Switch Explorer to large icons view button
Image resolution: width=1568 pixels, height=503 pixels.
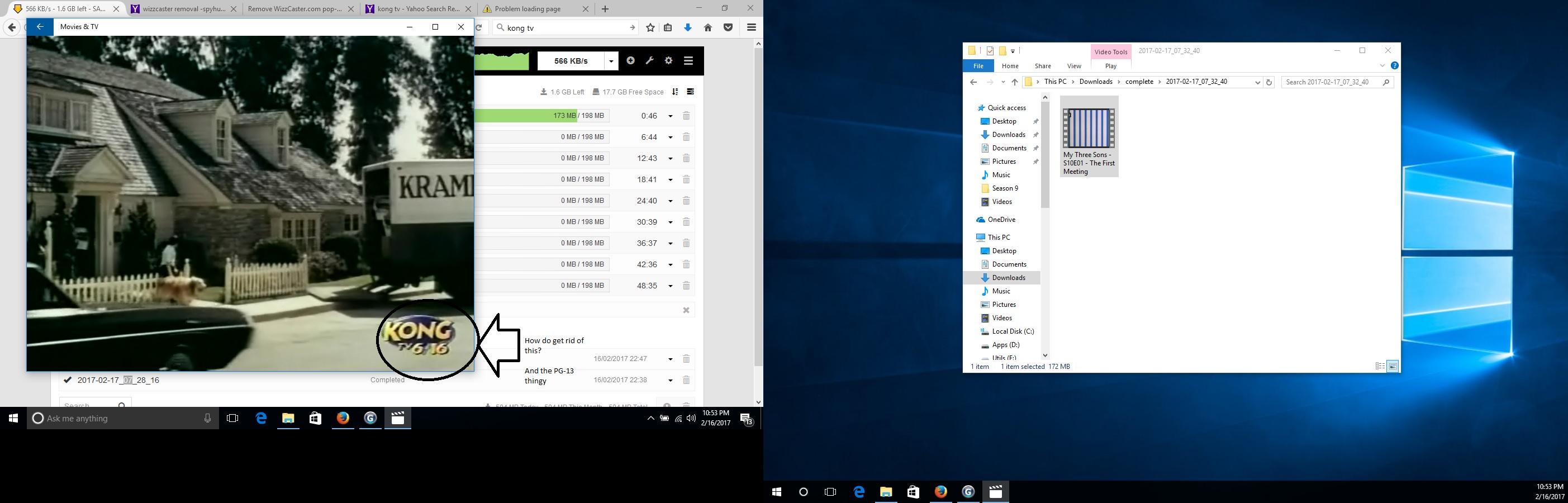pyautogui.click(x=1393, y=366)
